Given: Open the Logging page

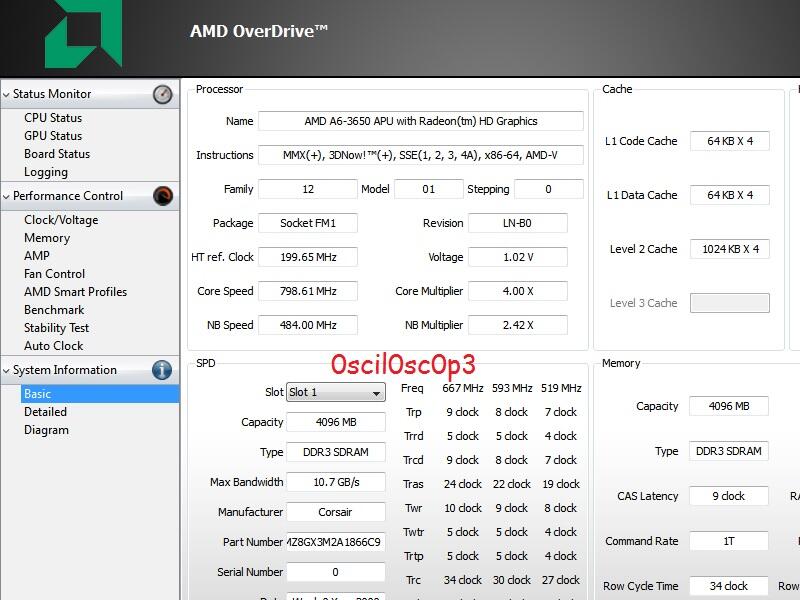Looking at the screenshot, I should pyautogui.click(x=46, y=172).
